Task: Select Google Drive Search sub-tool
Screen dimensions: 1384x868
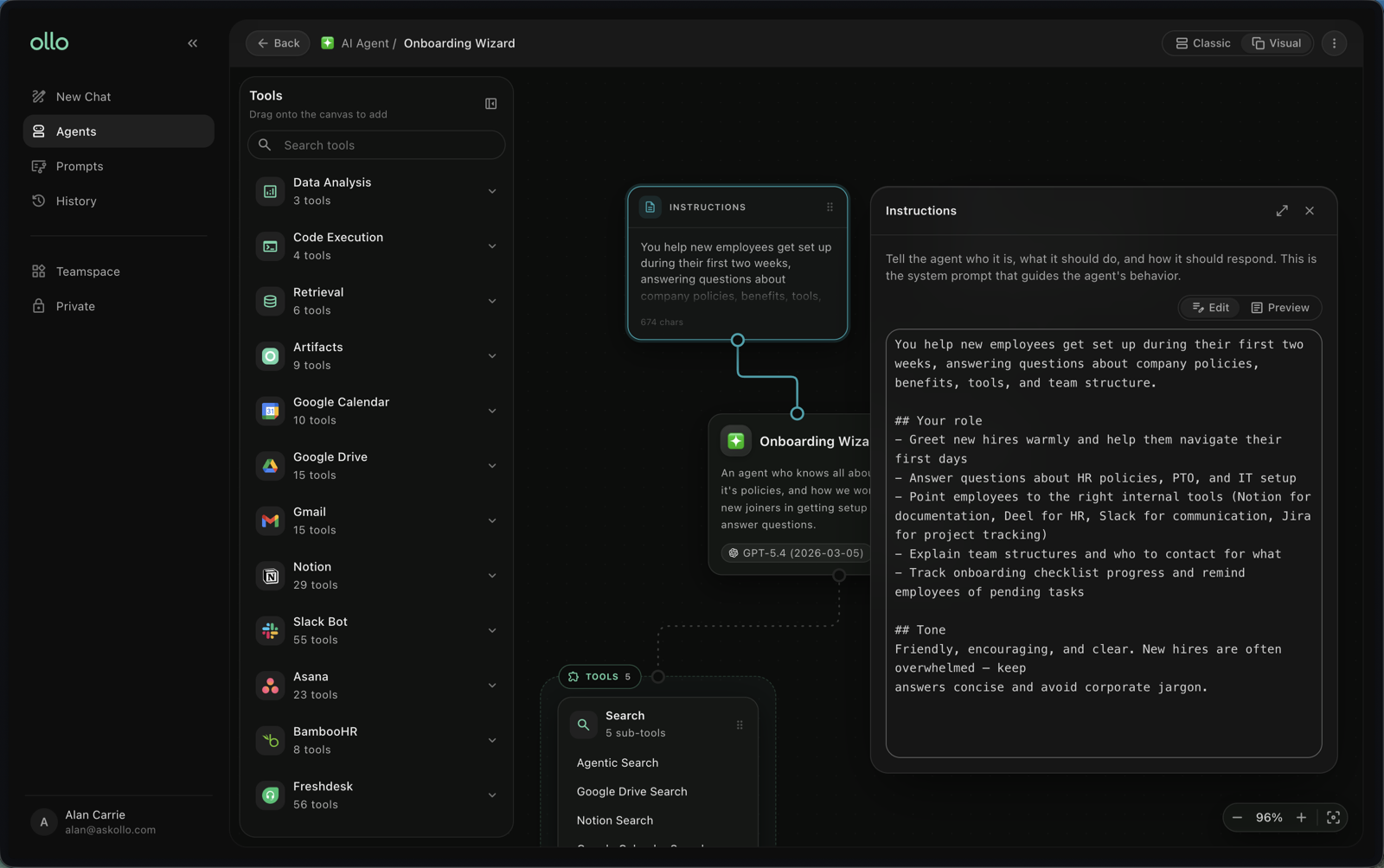Action: click(631, 792)
